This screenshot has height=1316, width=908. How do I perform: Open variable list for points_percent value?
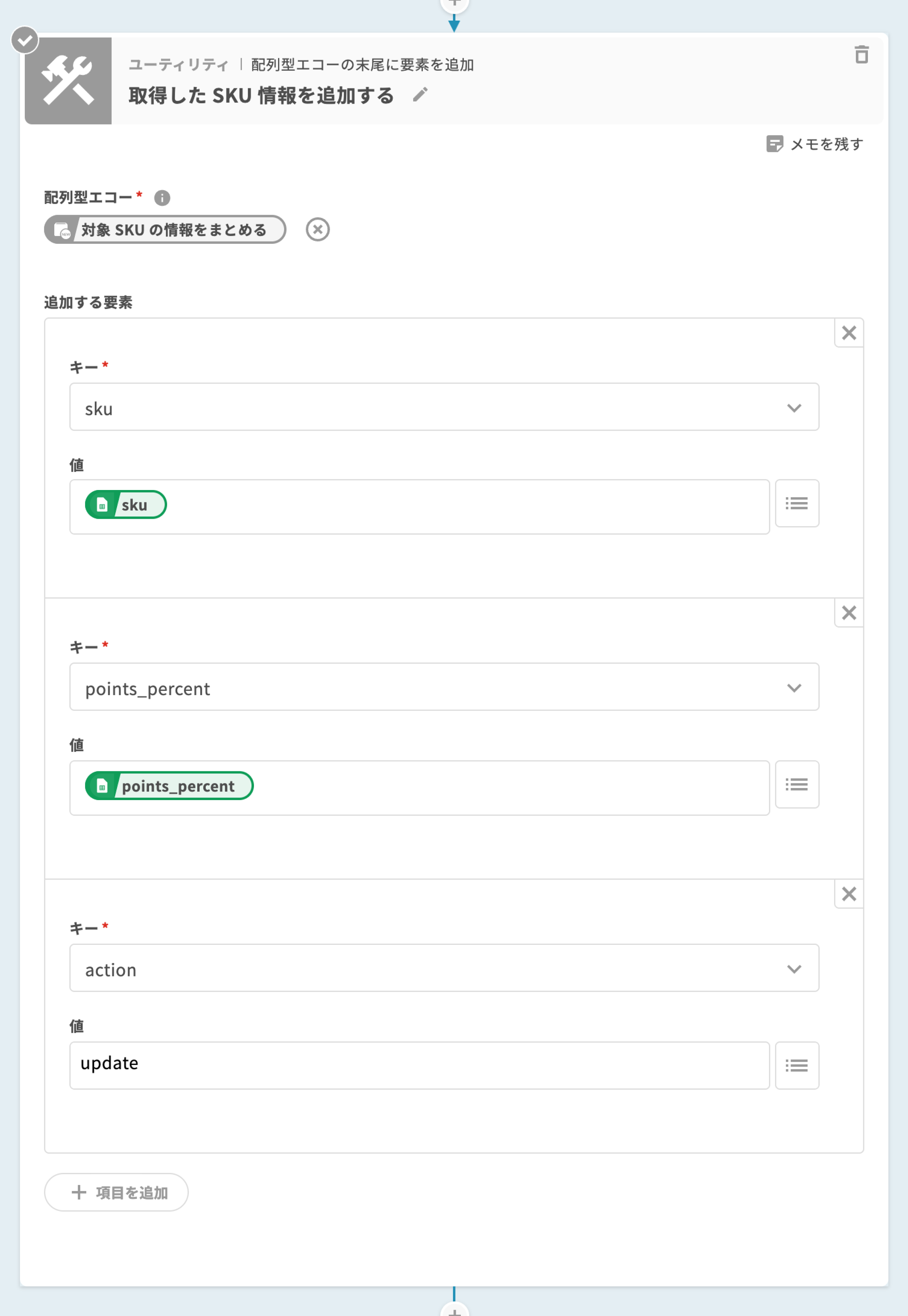[x=797, y=784]
